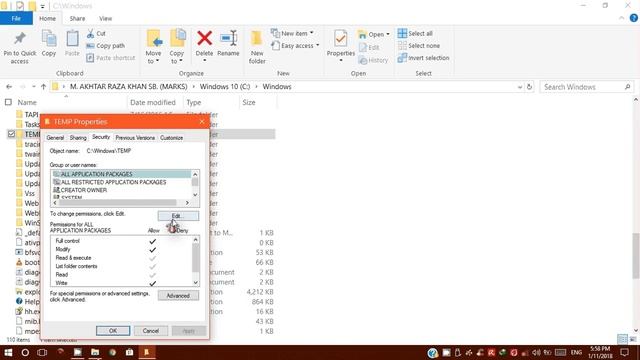Click the ENG language indicator
This screenshot has height=360, width=640.
click(576, 352)
